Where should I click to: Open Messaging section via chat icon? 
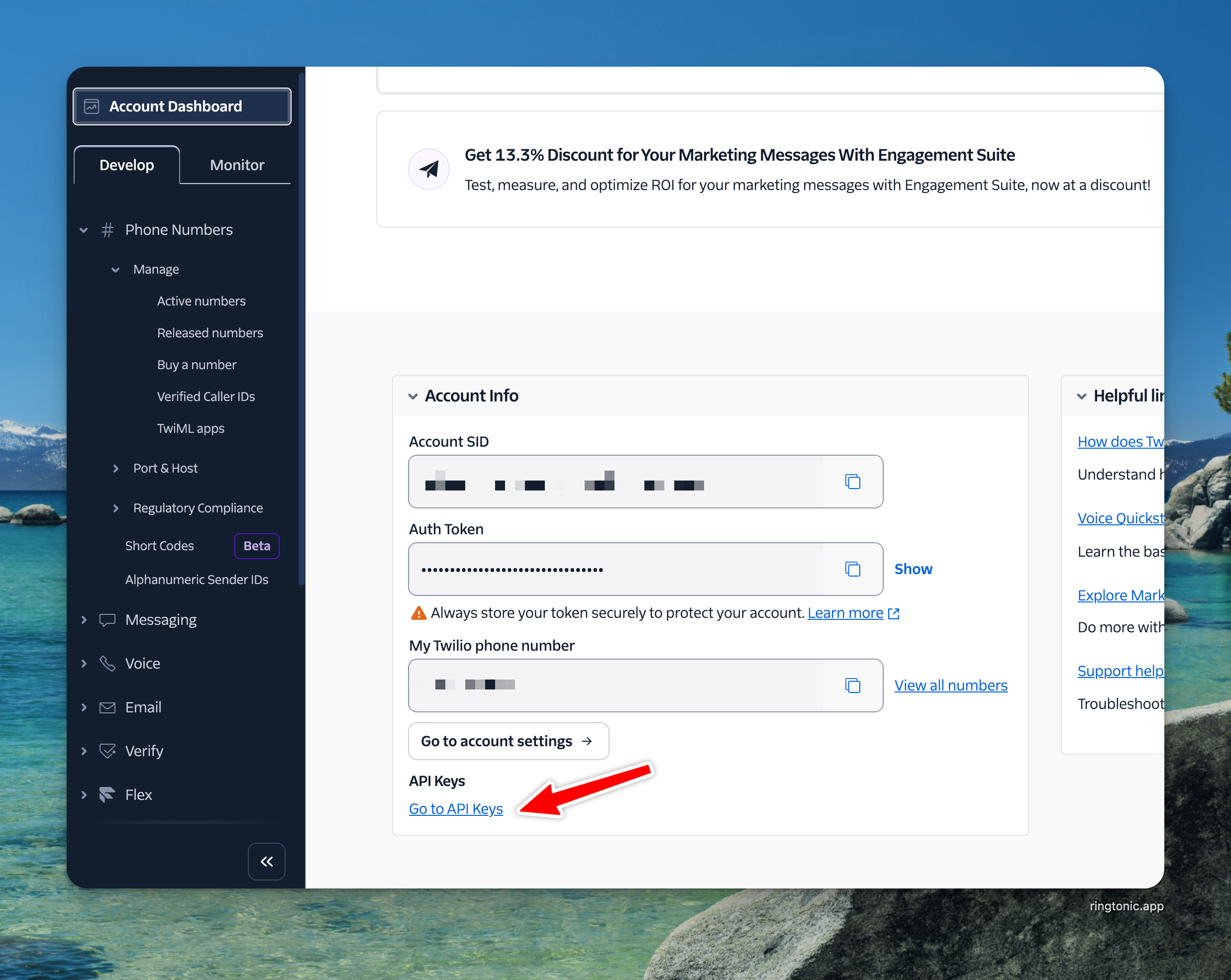(107, 620)
